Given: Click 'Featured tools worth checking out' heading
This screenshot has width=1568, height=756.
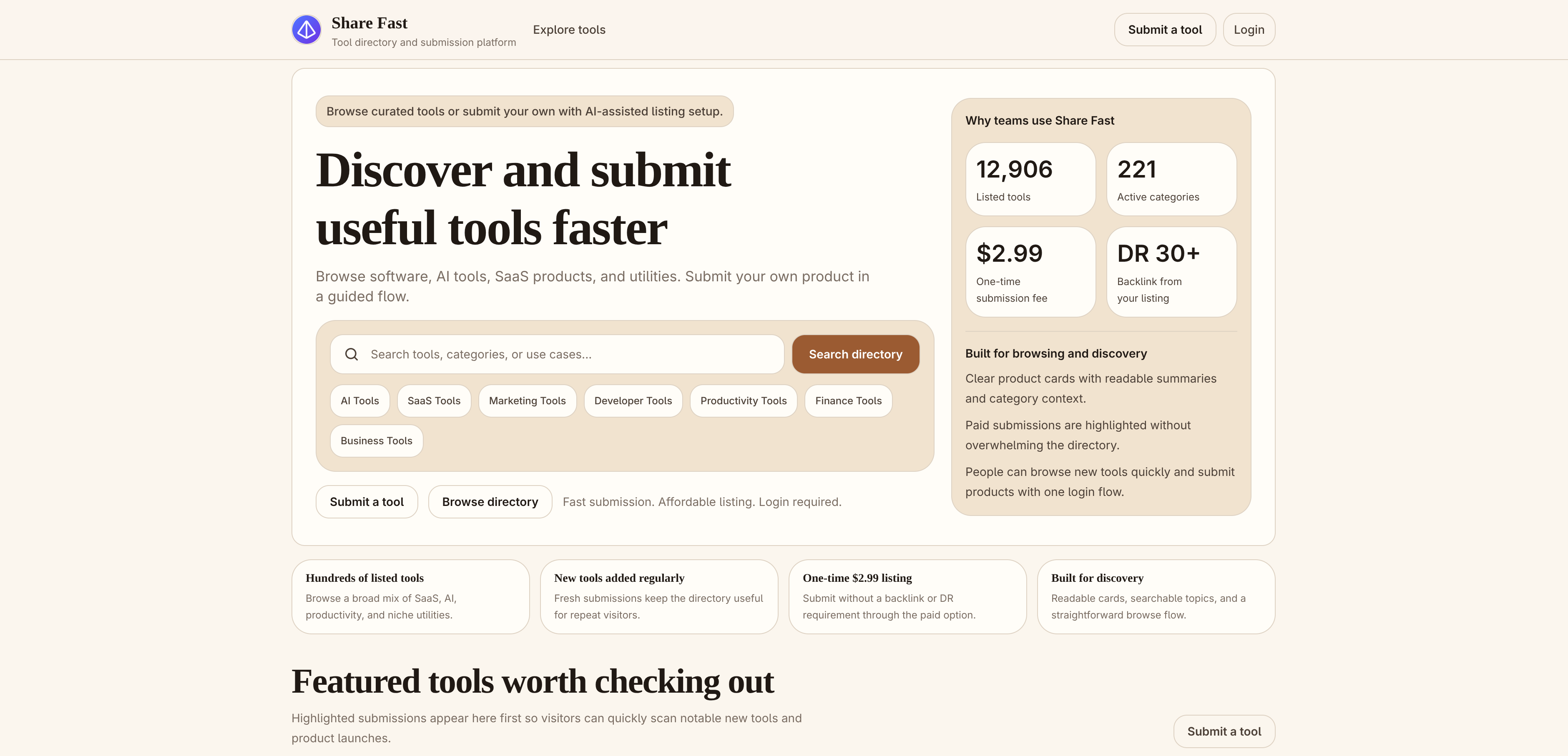Looking at the screenshot, I should click(x=532, y=681).
